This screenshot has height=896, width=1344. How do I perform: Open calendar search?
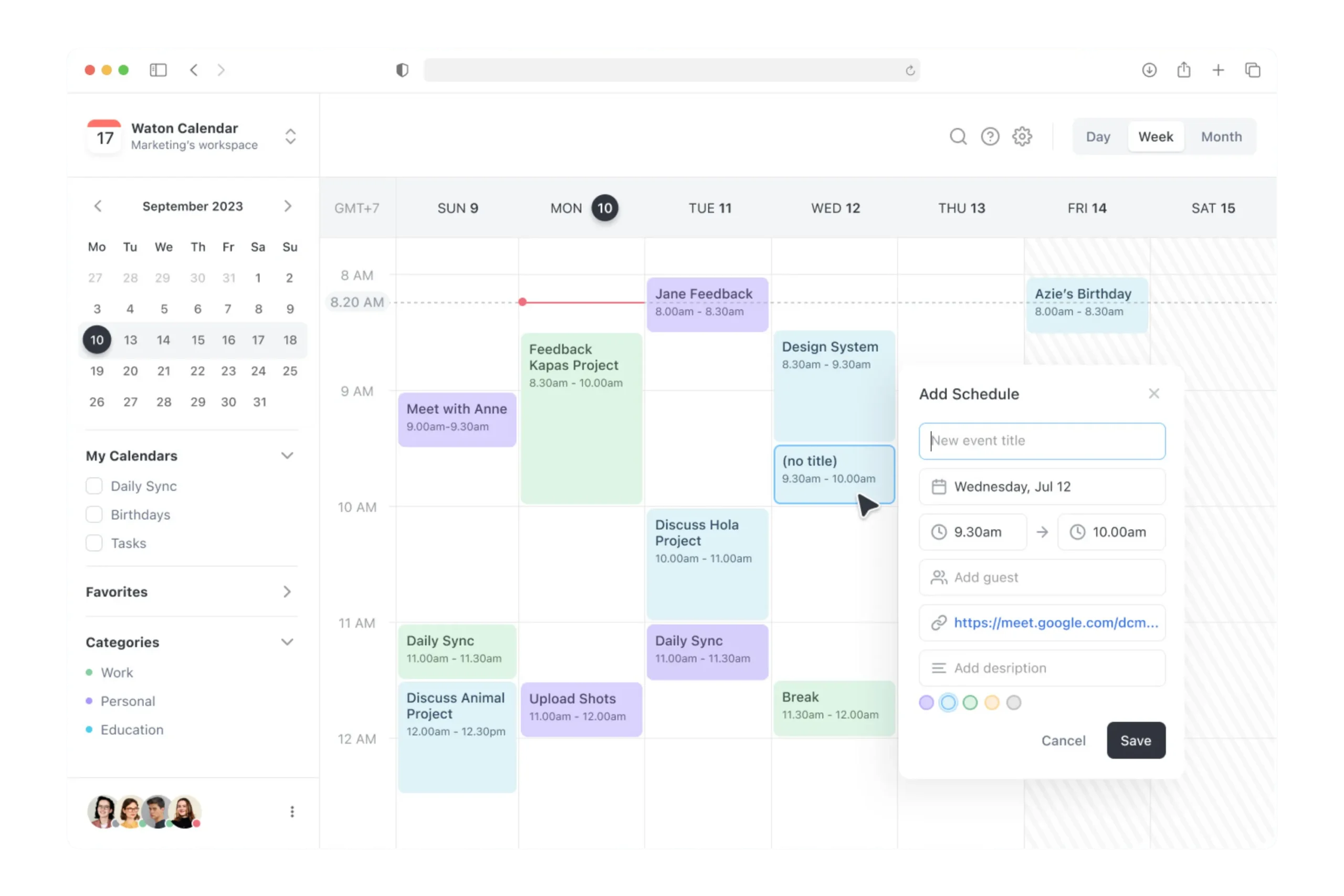click(958, 136)
